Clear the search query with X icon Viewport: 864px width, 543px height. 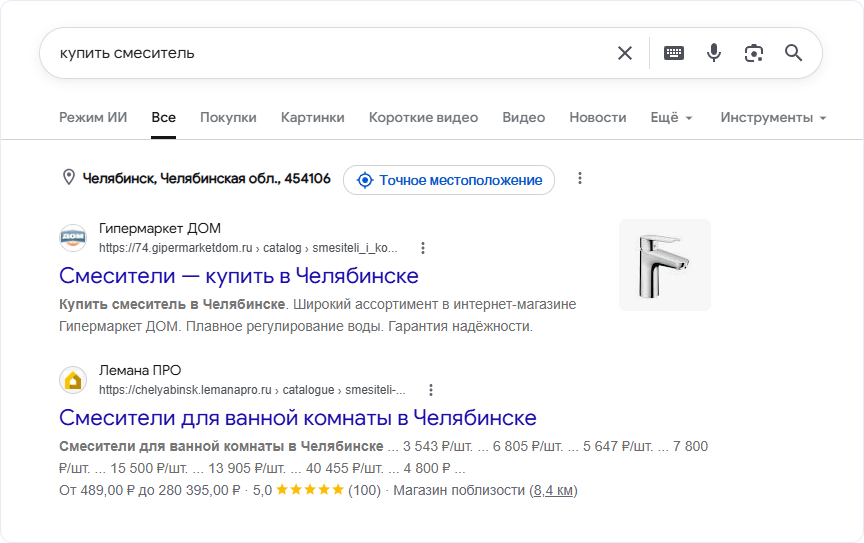(x=625, y=53)
